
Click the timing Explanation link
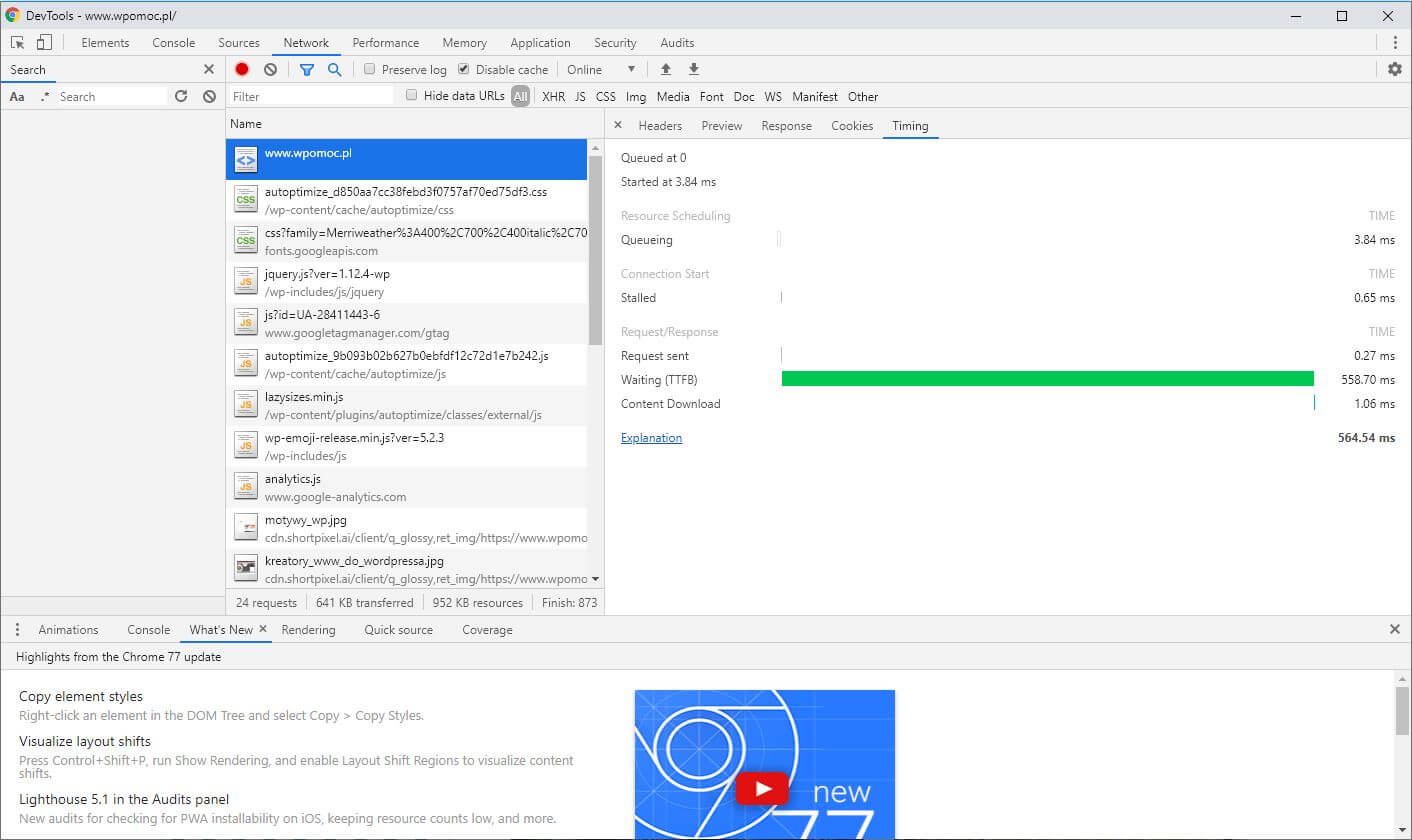coord(651,438)
